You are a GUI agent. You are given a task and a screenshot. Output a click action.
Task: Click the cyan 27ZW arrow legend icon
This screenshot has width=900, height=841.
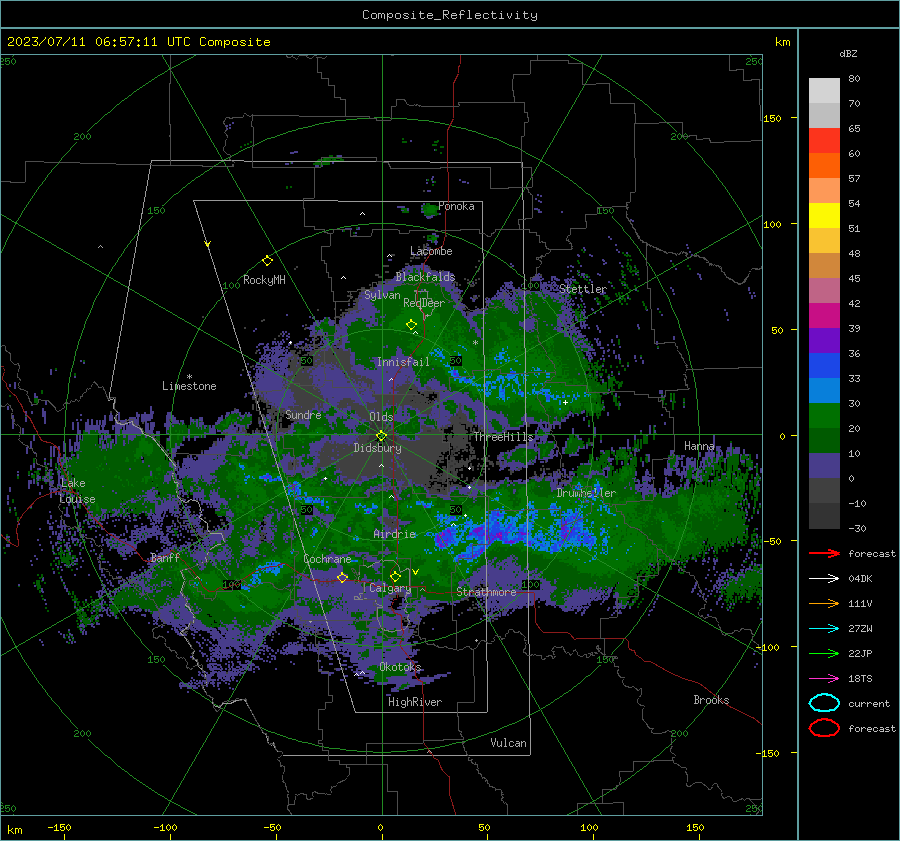pyautogui.click(x=824, y=629)
